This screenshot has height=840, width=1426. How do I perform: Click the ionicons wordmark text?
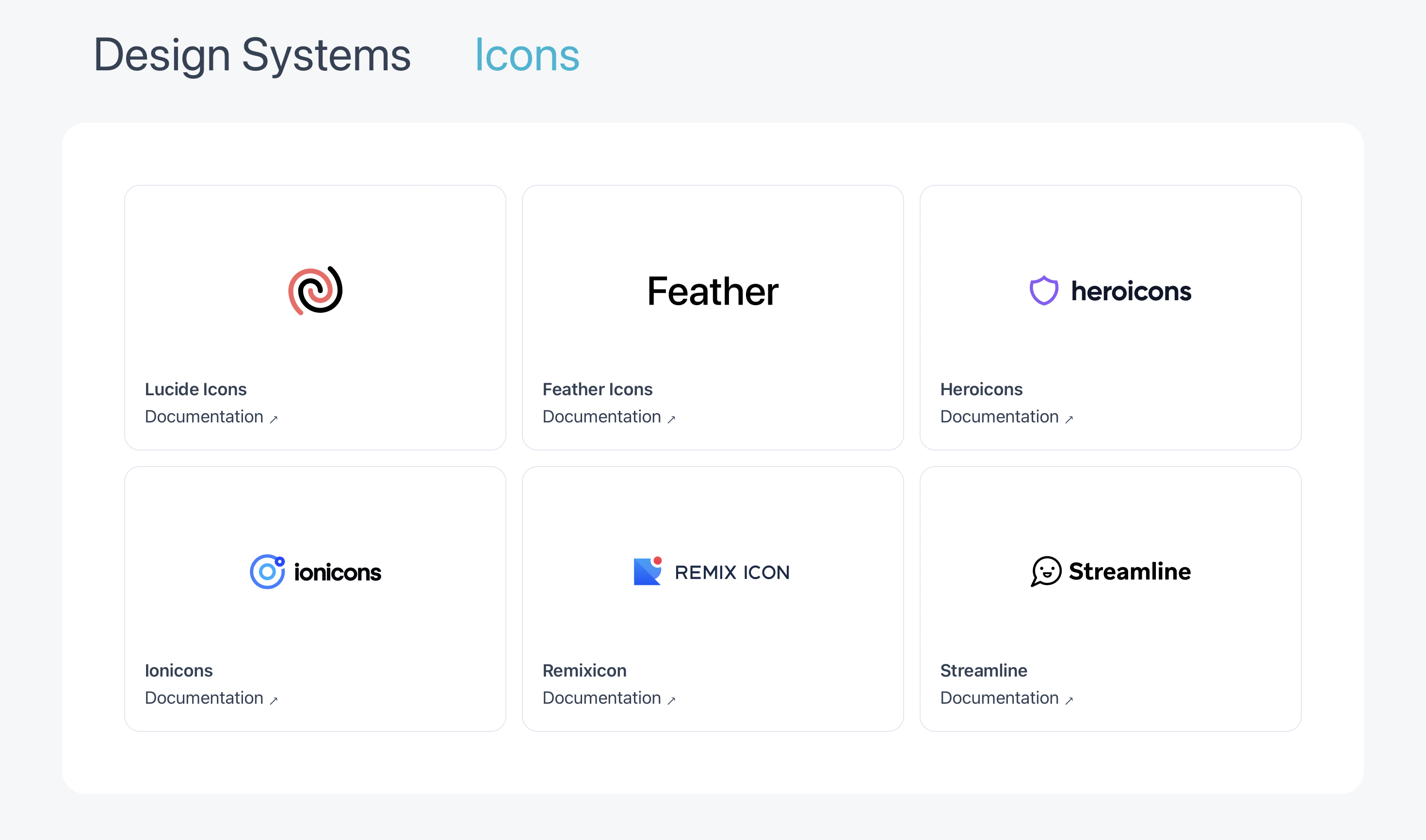click(338, 572)
